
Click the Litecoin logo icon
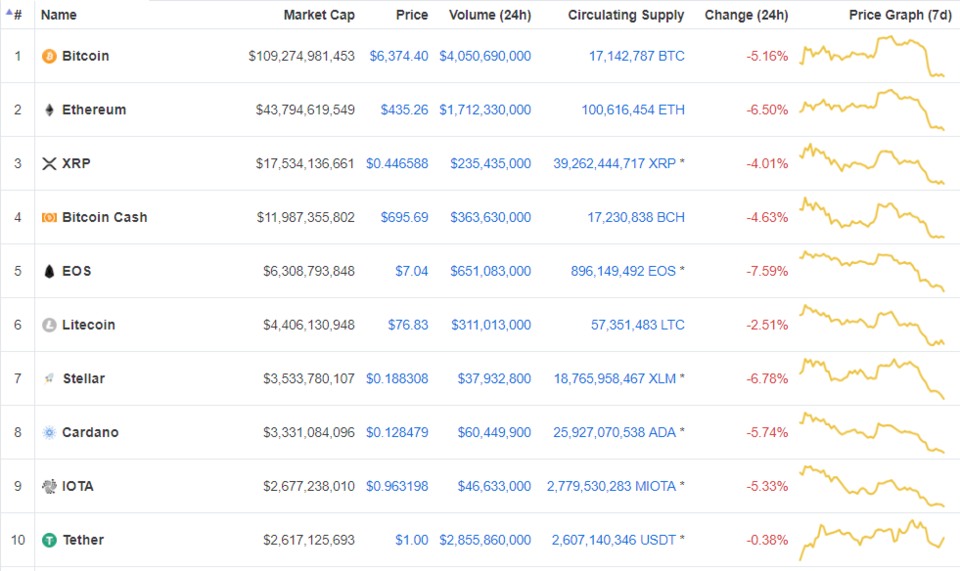pos(49,325)
